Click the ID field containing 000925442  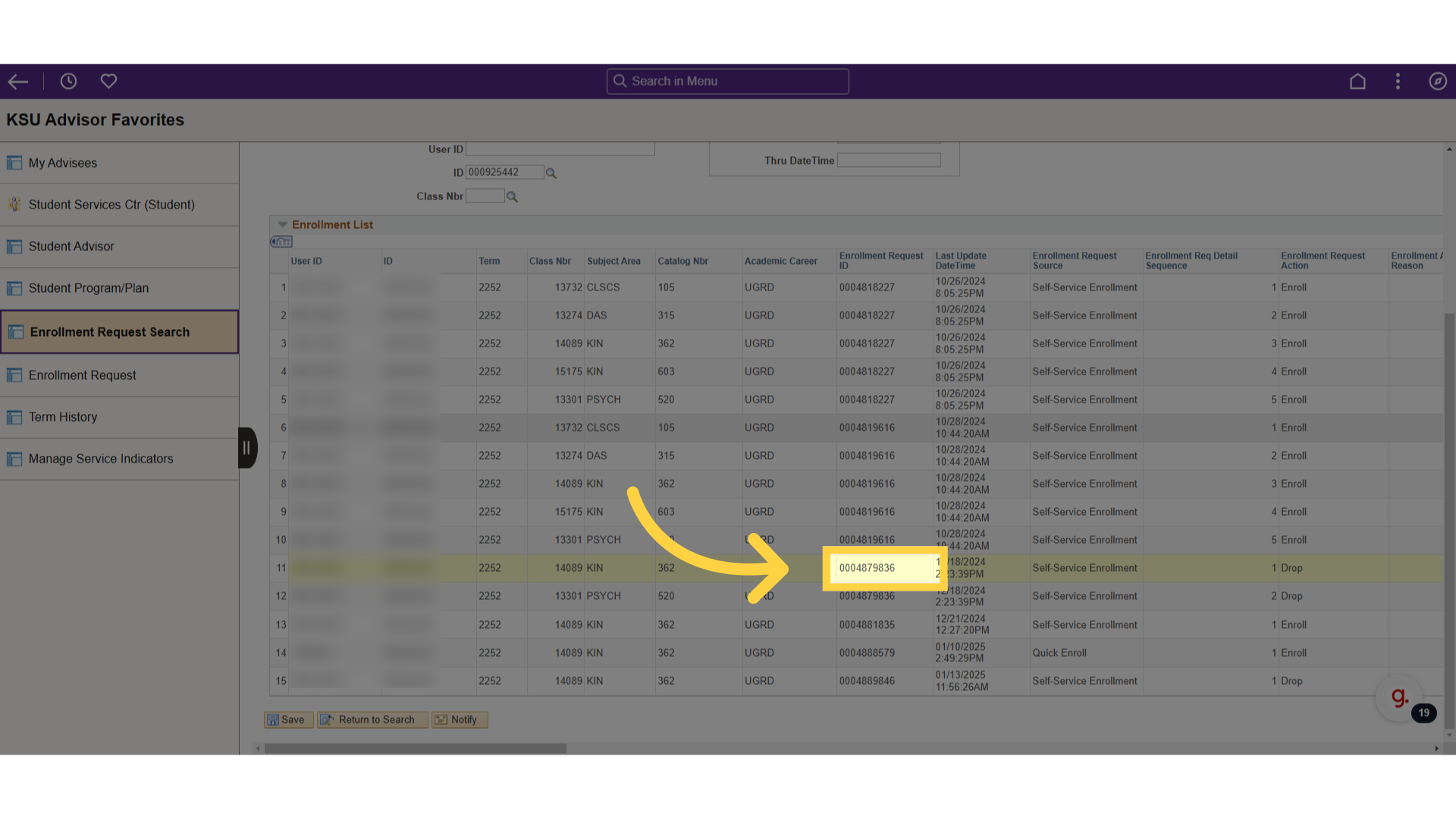click(504, 173)
